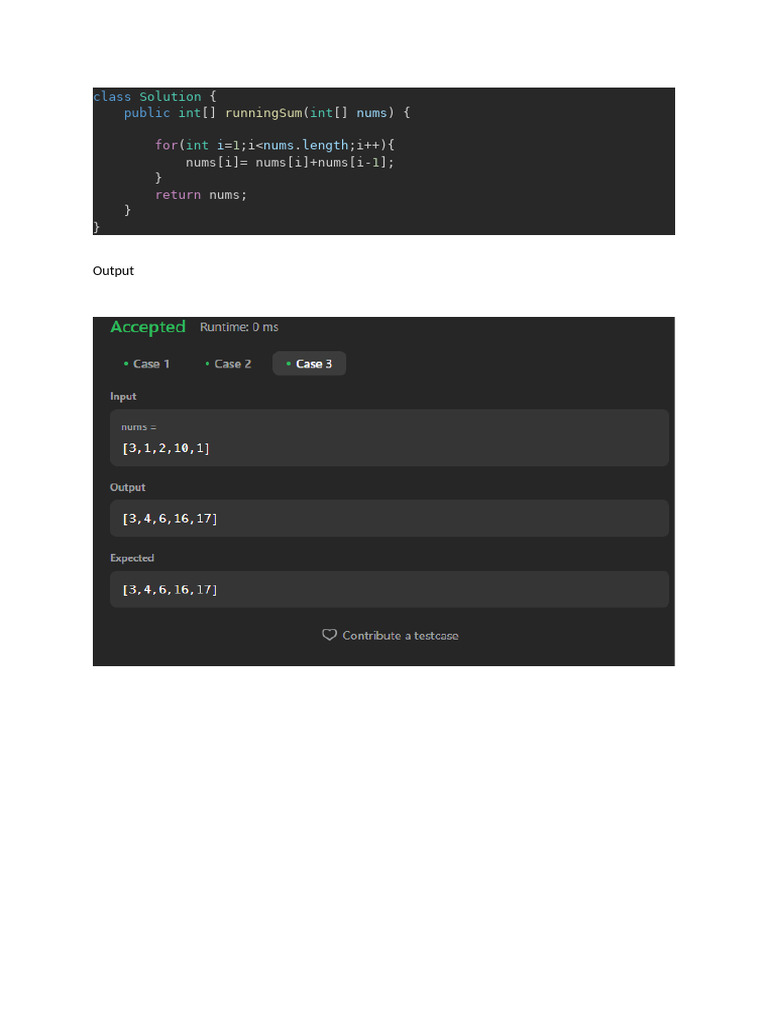Click the for loop line in code
768x1024 pixels.
point(275,145)
